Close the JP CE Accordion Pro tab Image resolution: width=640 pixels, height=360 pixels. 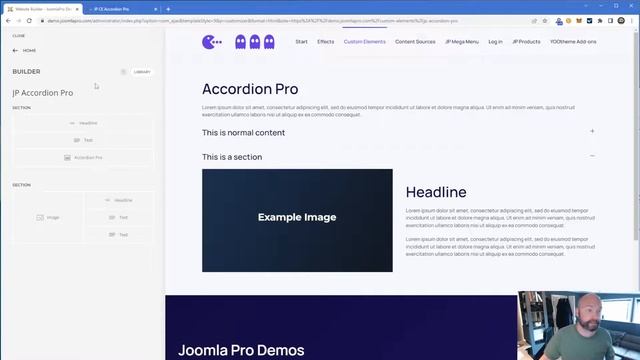tap(156, 9)
